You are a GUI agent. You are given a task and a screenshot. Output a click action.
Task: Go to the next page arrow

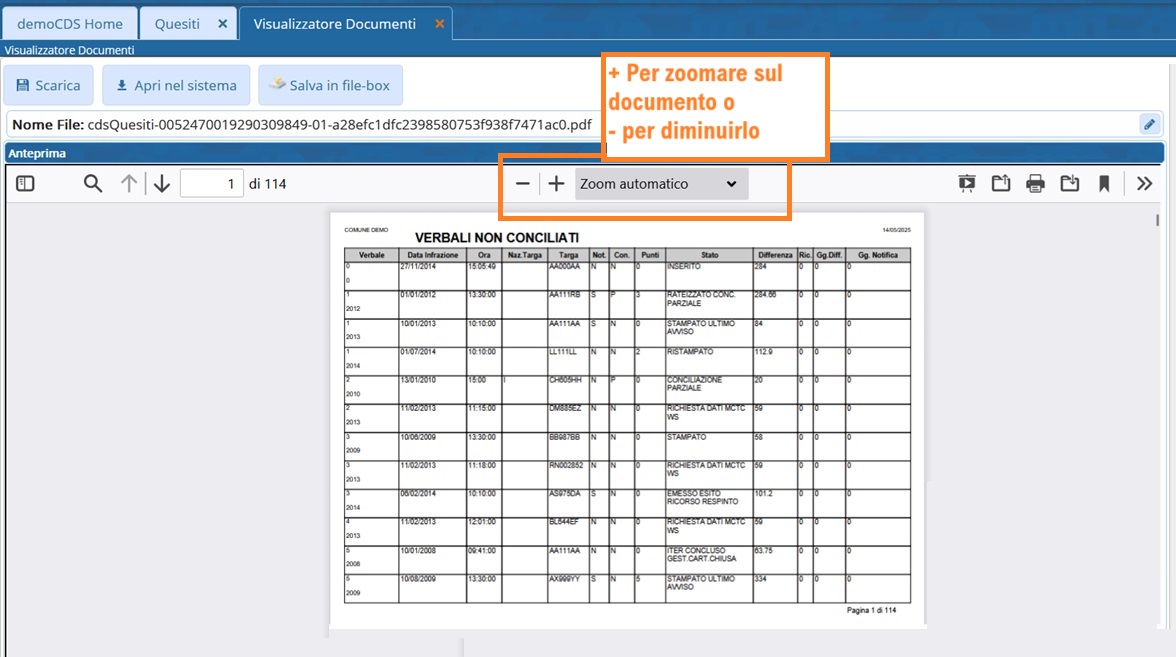[x=162, y=184]
